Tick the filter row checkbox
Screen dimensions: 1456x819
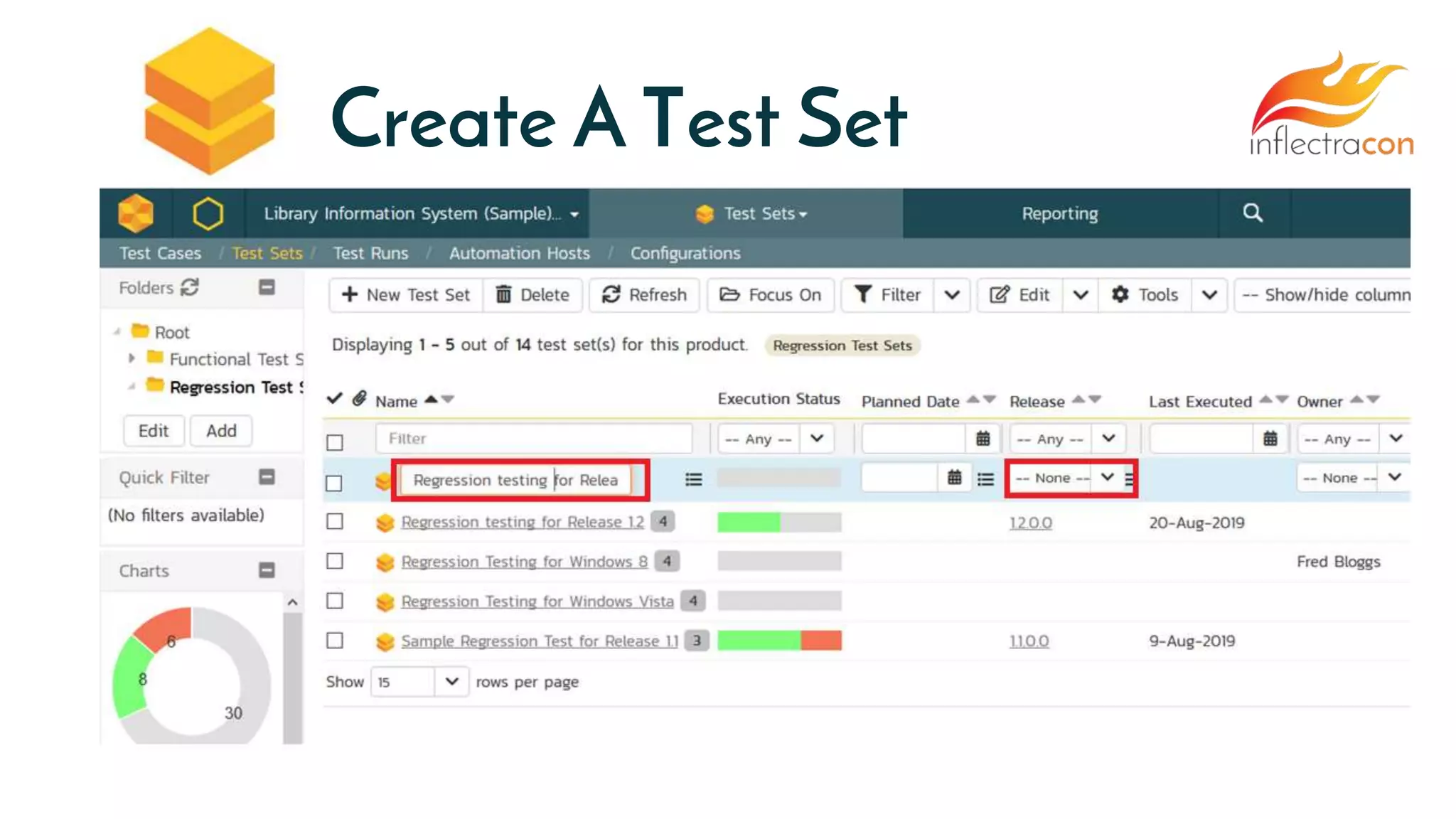334,442
